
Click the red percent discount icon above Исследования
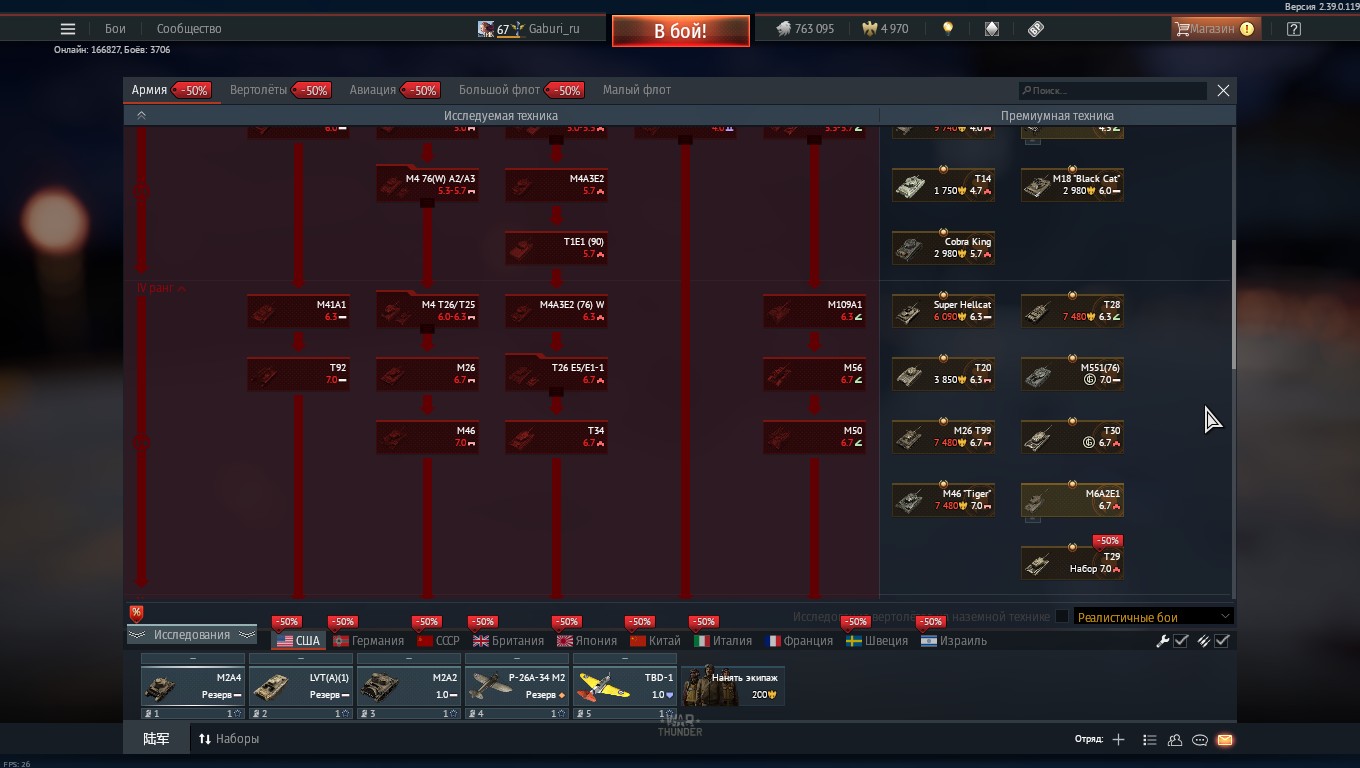click(x=136, y=613)
